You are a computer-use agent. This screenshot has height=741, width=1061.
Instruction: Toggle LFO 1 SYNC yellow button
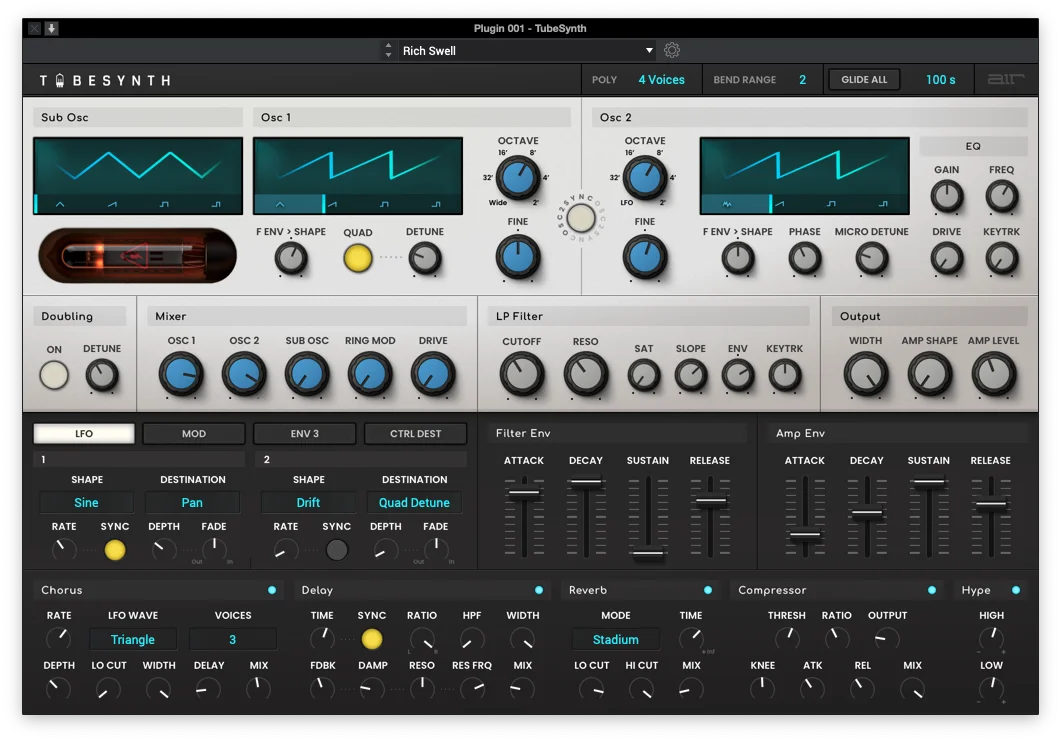(115, 550)
